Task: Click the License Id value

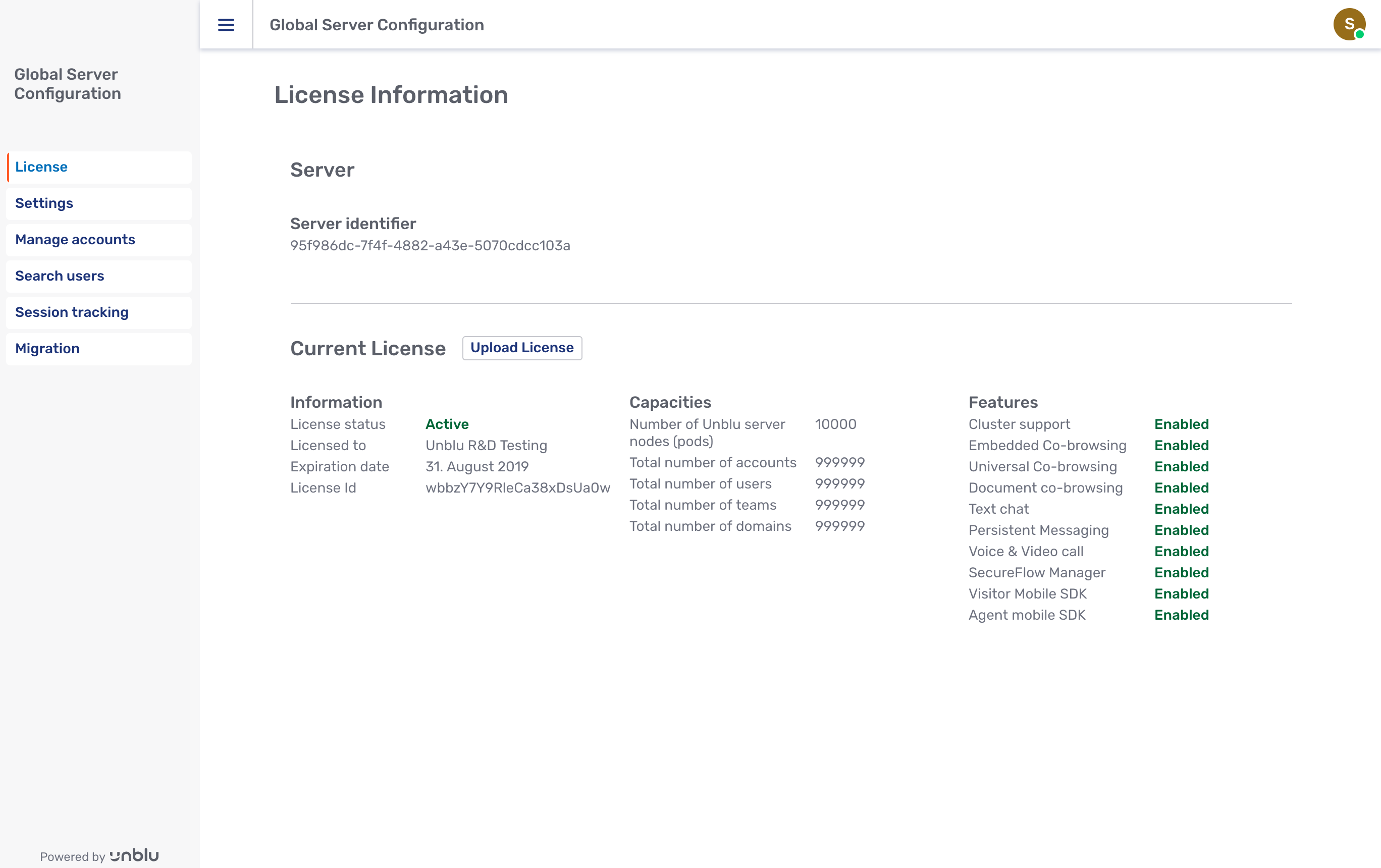Action: tap(518, 487)
